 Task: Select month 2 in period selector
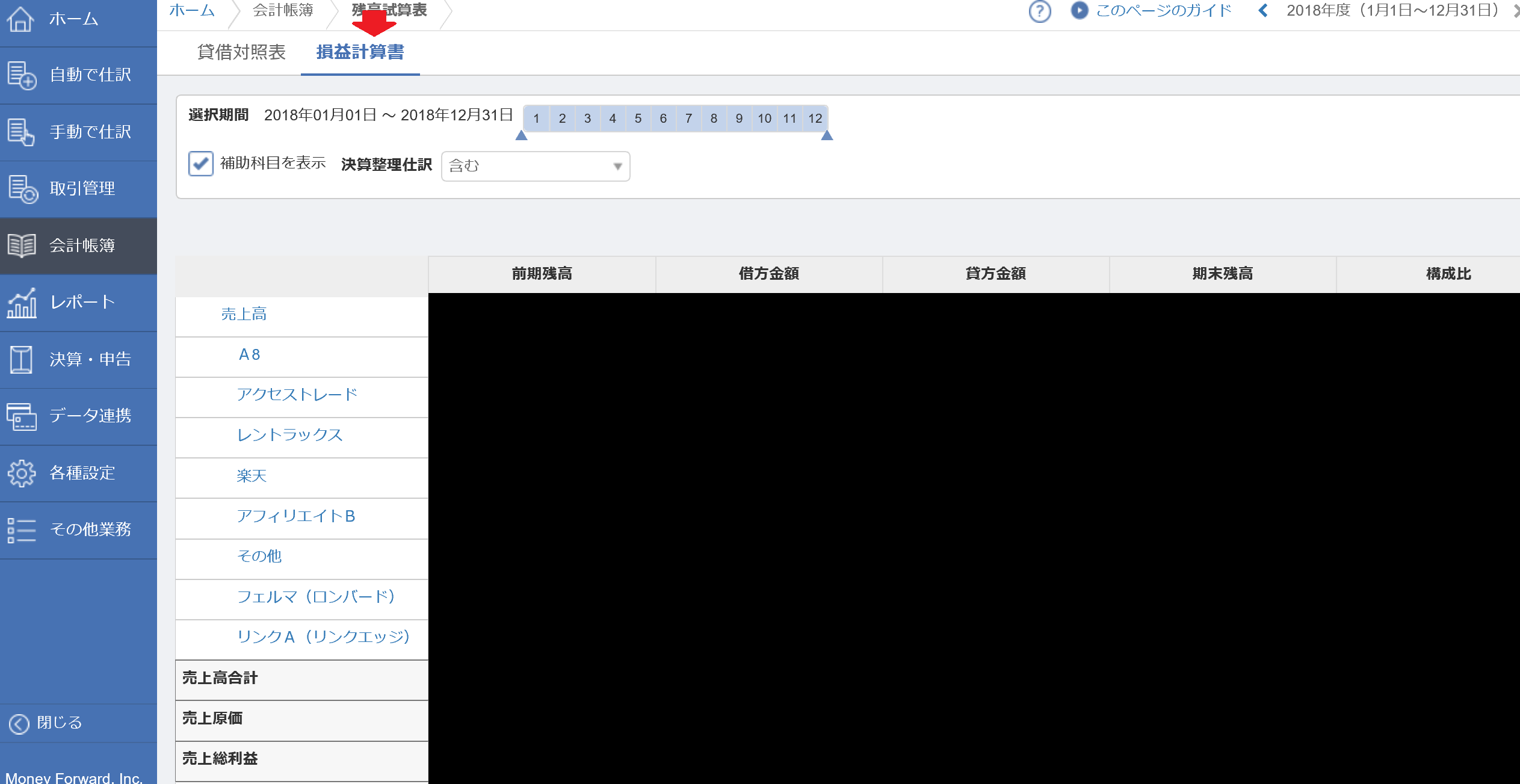pyautogui.click(x=562, y=119)
